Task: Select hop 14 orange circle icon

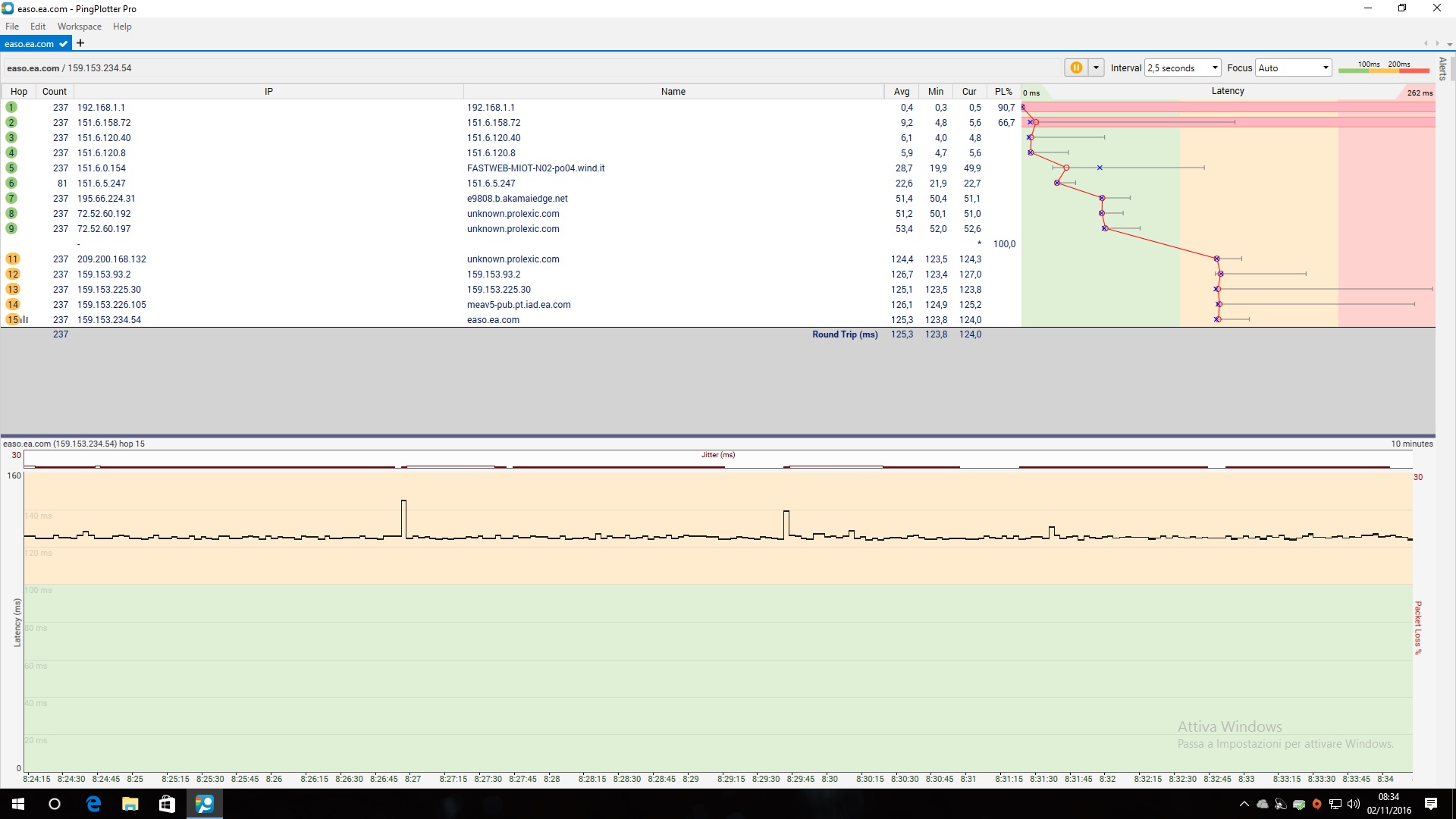Action: [x=13, y=305]
